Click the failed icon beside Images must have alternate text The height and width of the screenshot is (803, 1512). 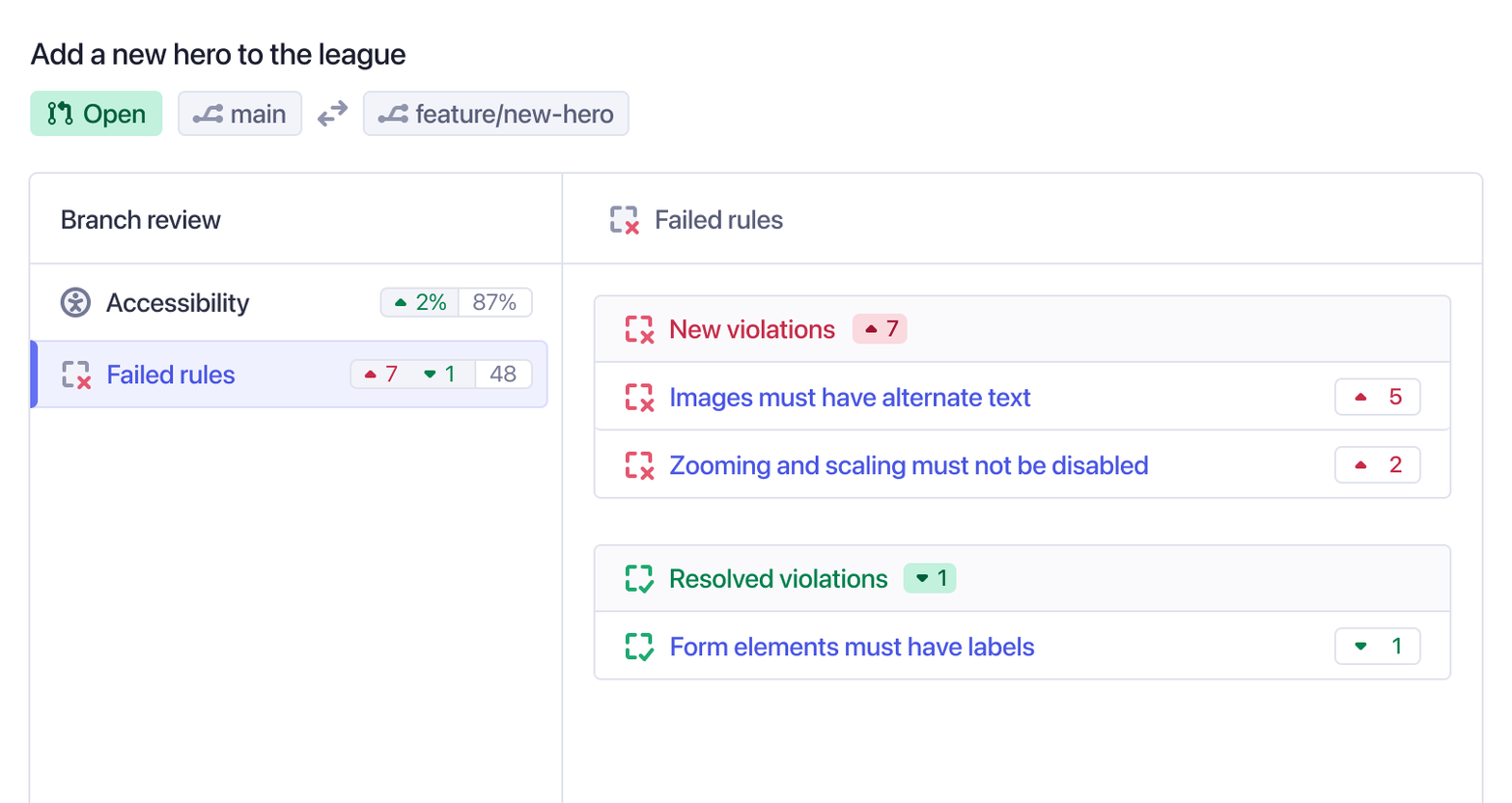[640, 397]
